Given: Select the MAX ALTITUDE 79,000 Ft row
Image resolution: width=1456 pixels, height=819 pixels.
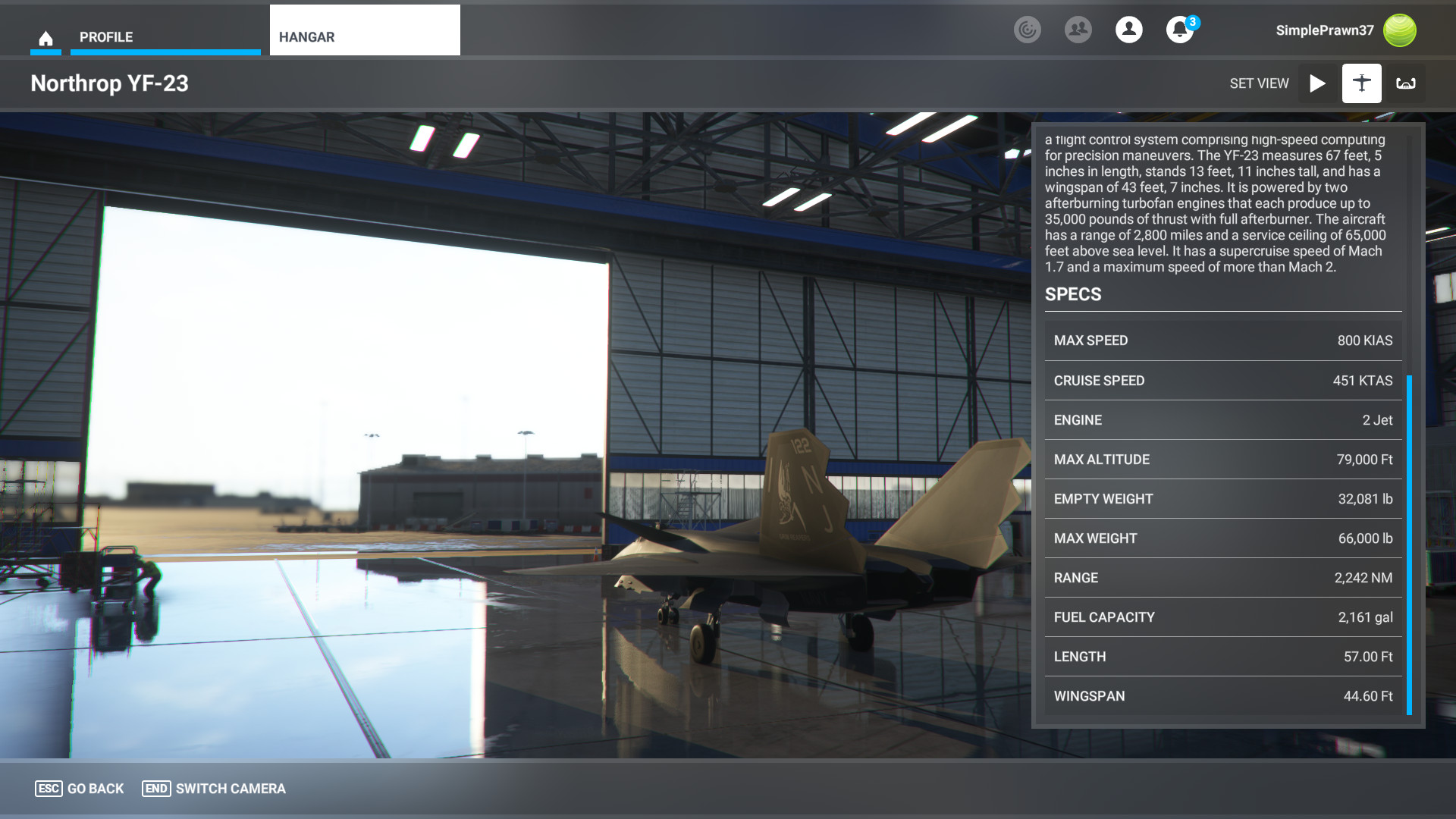Looking at the screenshot, I should click(1223, 460).
